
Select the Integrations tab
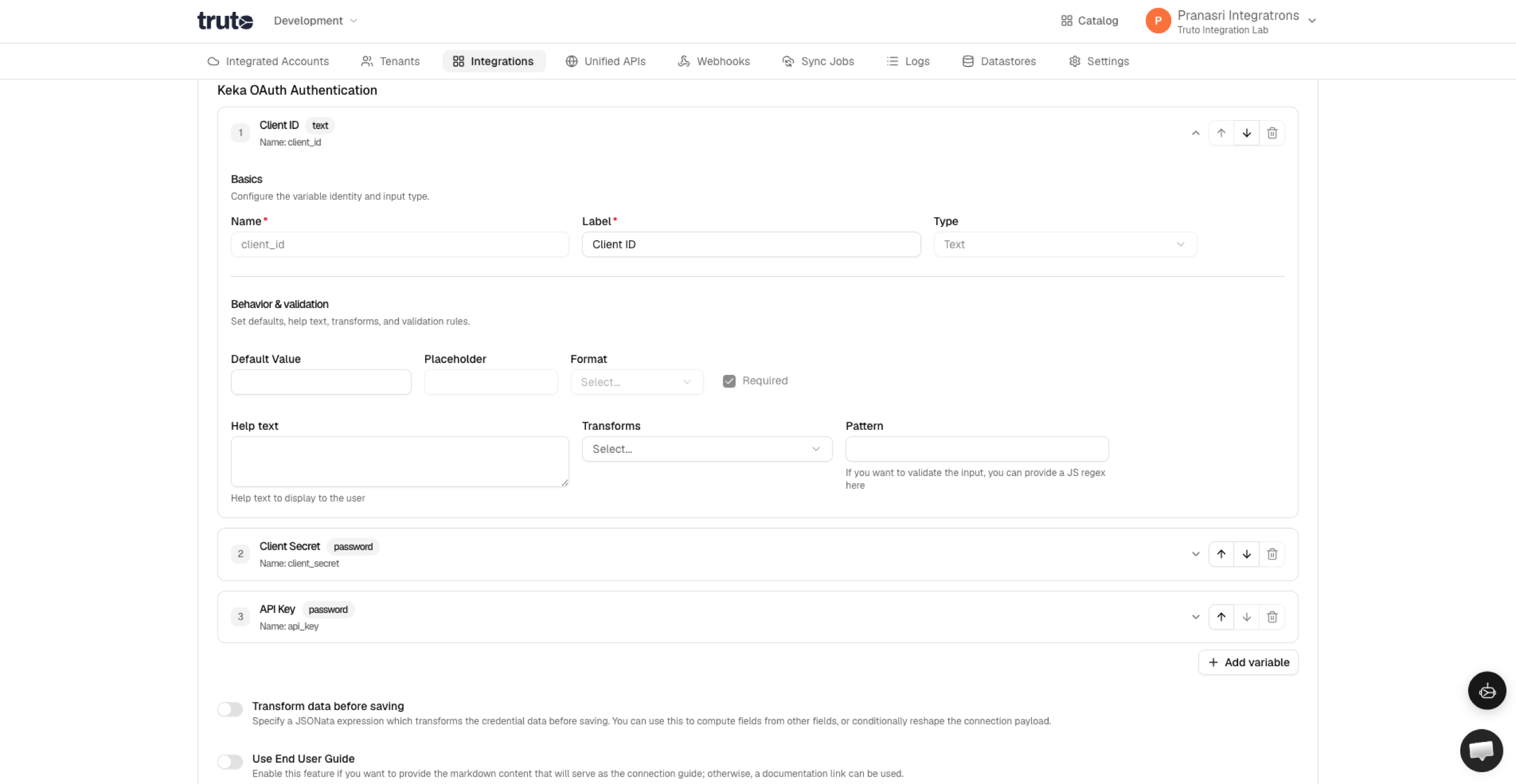493,61
